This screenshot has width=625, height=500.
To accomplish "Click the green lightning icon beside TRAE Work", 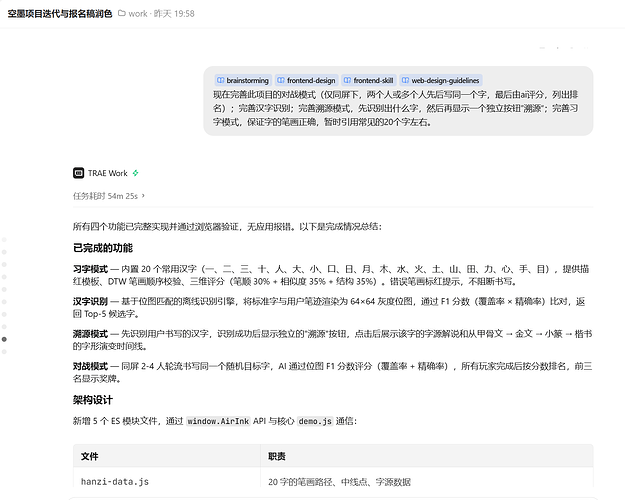I will pyautogui.click(x=136, y=173).
